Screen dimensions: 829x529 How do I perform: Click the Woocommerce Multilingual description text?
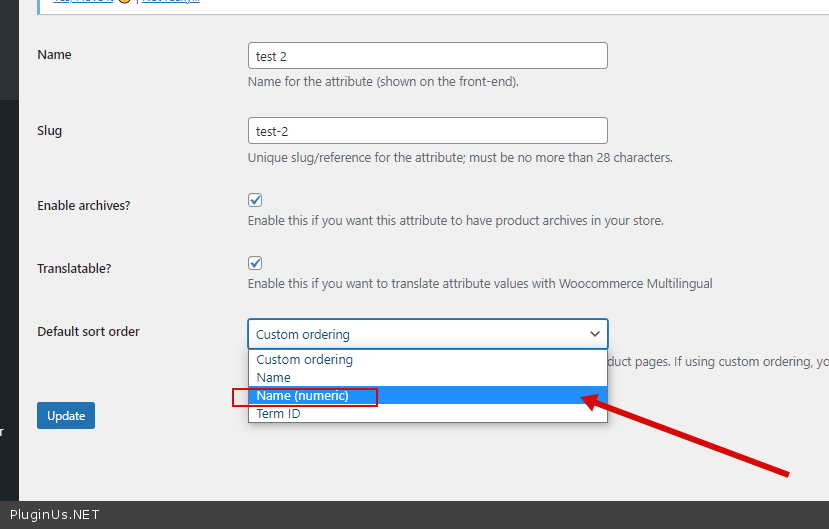point(480,284)
